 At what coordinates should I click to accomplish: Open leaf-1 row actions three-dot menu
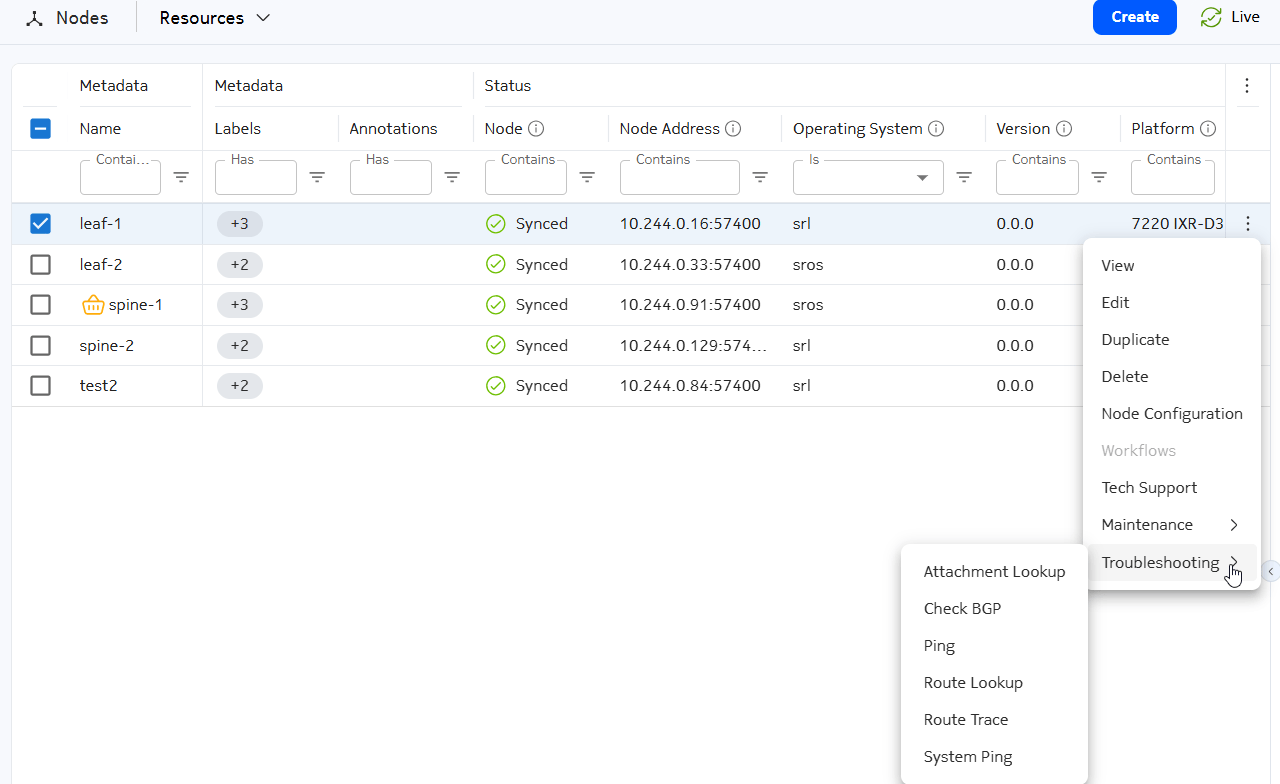pyautogui.click(x=1247, y=224)
